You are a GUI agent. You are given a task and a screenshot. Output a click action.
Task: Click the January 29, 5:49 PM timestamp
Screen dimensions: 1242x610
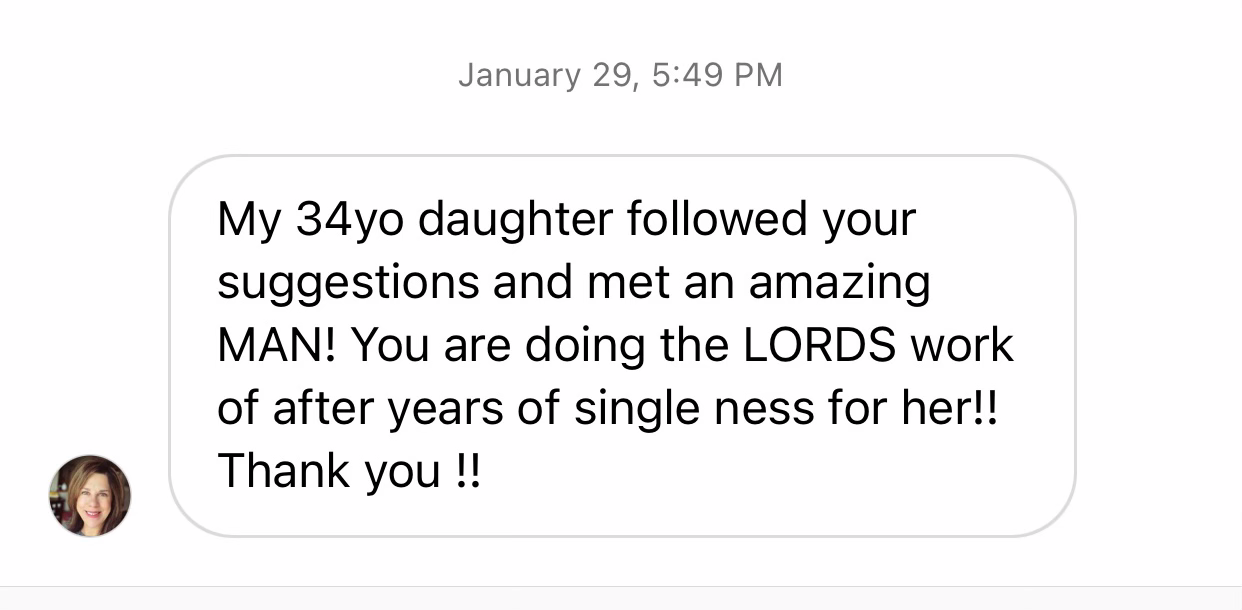tap(620, 75)
